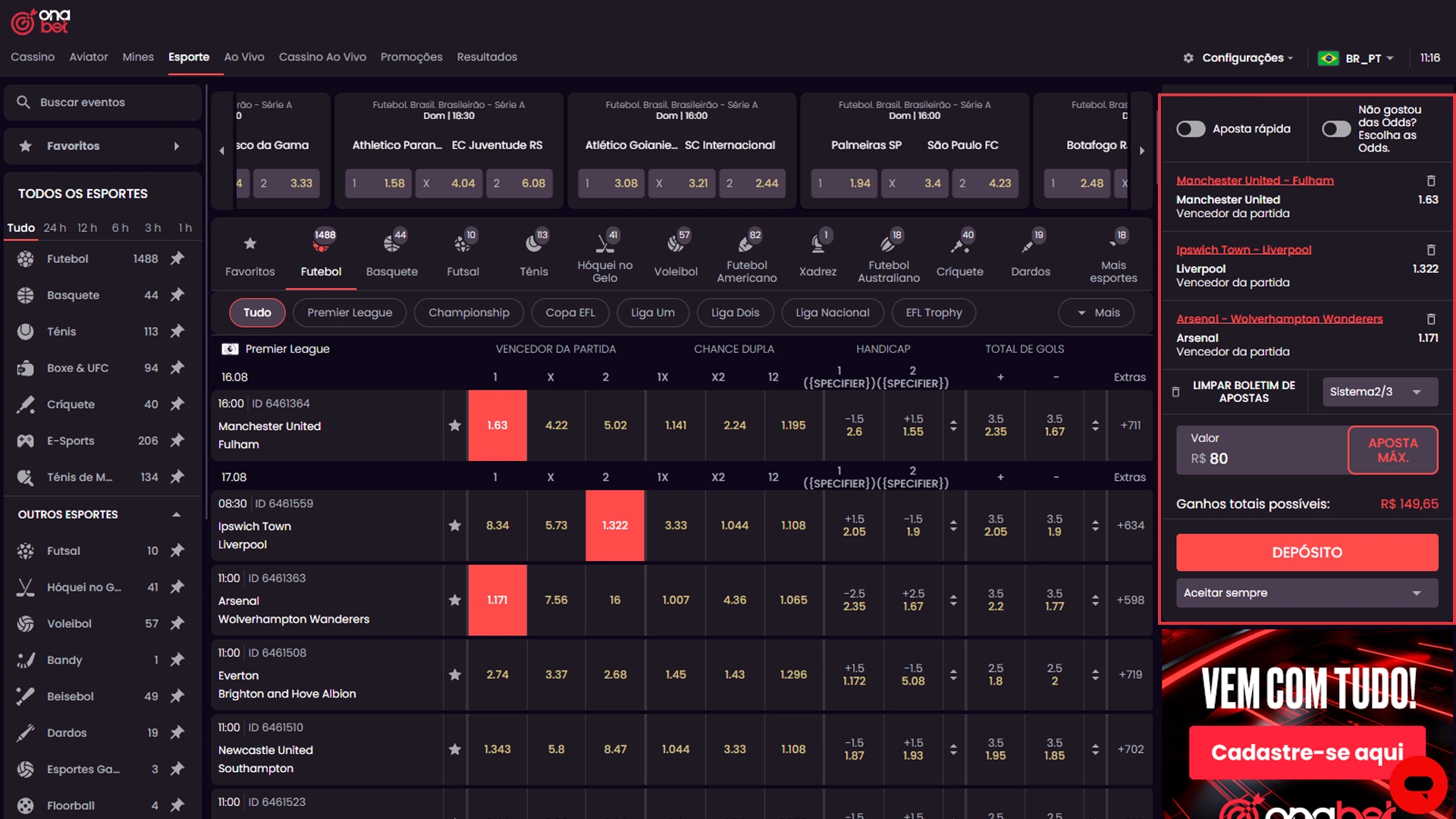
Task: Change total goals line for Arsenal match
Action: [1095, 600]
